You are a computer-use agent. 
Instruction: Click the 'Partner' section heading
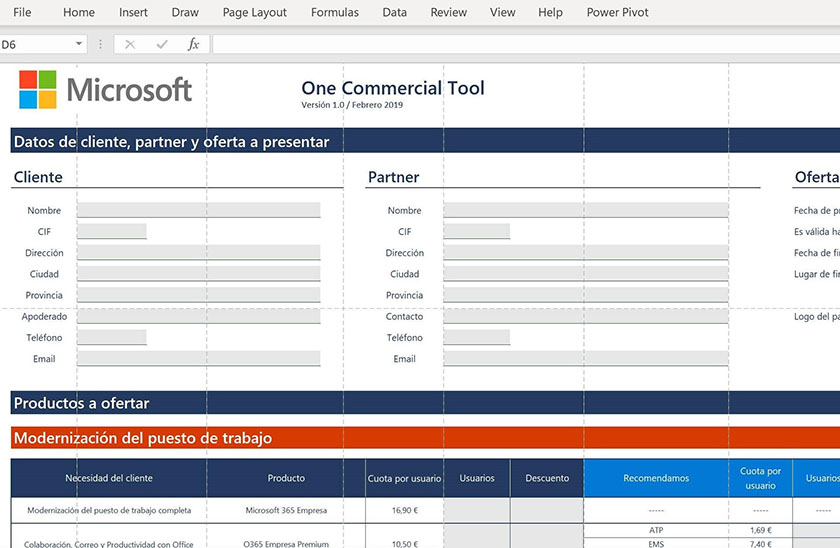(393, 177)
